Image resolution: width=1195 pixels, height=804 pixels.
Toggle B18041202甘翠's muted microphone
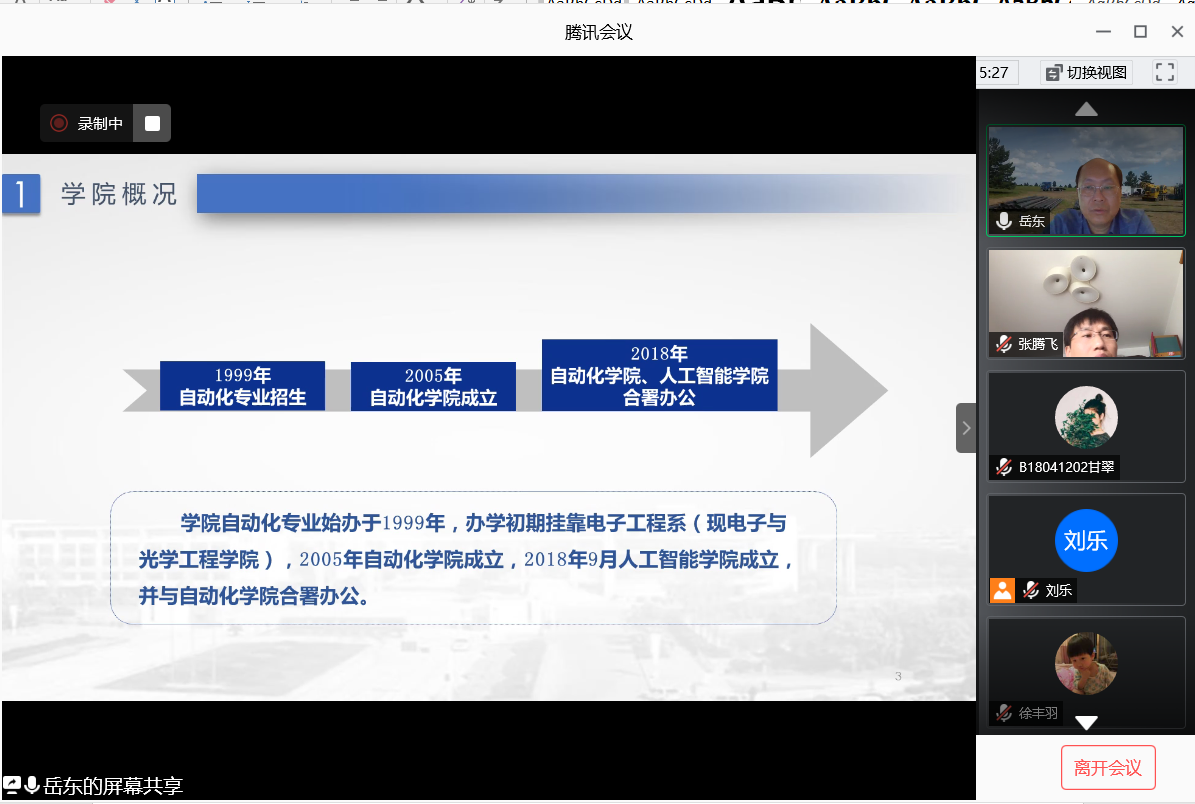tap(1004, 467)
